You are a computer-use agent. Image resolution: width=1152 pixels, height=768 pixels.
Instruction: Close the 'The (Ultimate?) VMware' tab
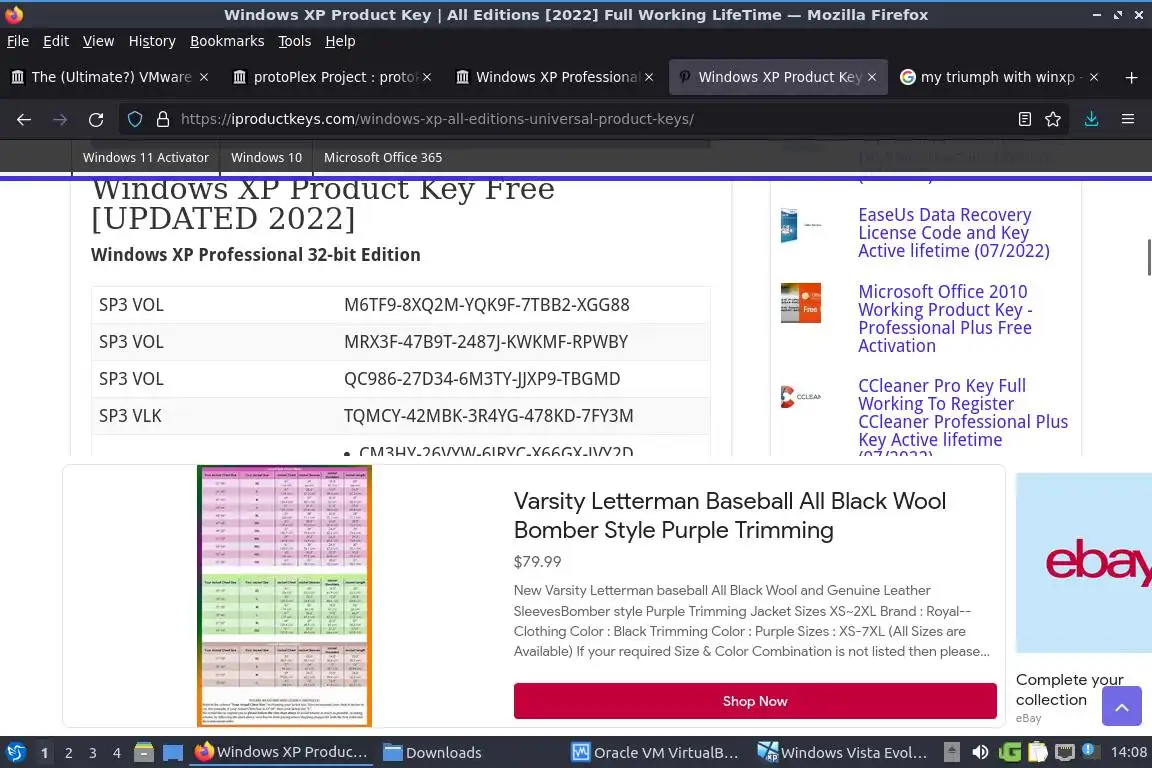tap(204, 77)
